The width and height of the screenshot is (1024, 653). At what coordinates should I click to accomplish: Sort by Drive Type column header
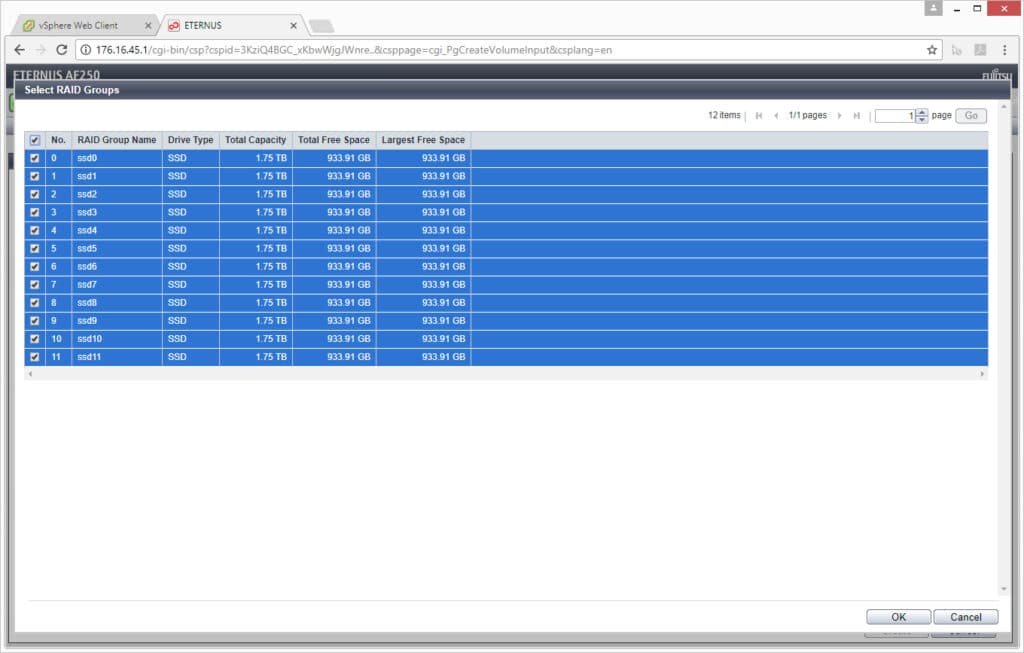[x=191, y=140]
